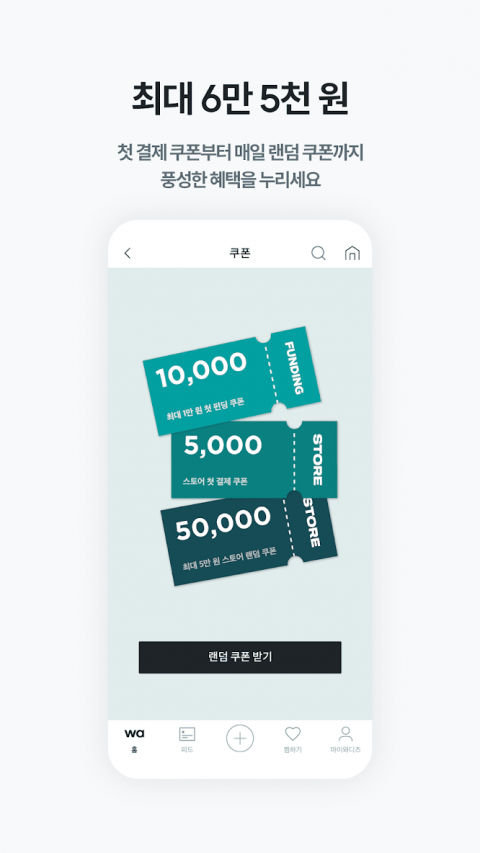Select the 5,000 STORE coupon
The width and height of the screenshot is (480, 853).
254,459
